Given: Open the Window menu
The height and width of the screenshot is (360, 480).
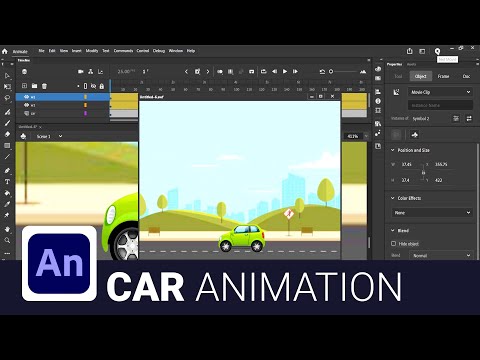Looking at the screenshot, I should (176, 51).
